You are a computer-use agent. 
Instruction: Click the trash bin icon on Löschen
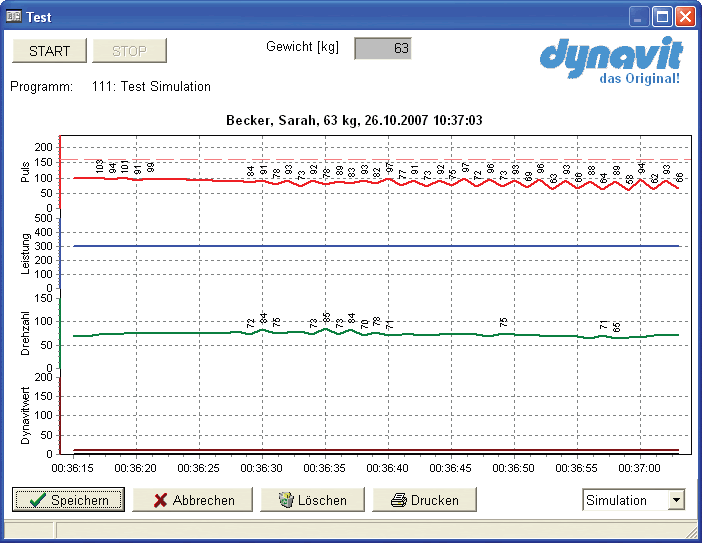[x=286, y=500]
